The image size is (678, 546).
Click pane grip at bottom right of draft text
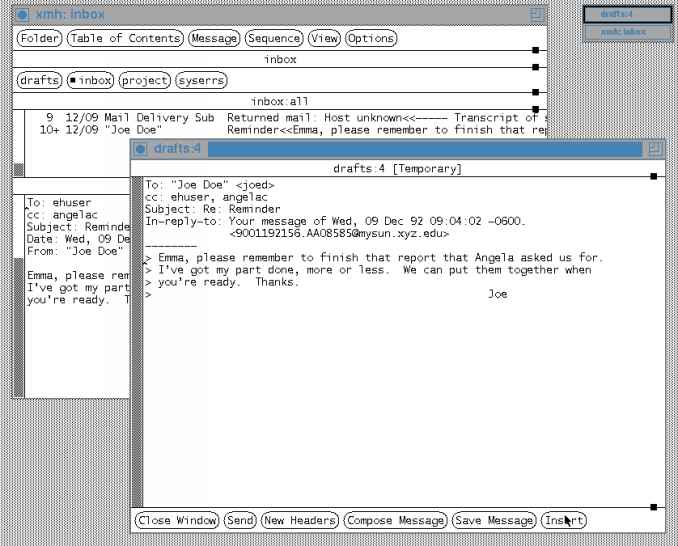pos(653,507)
